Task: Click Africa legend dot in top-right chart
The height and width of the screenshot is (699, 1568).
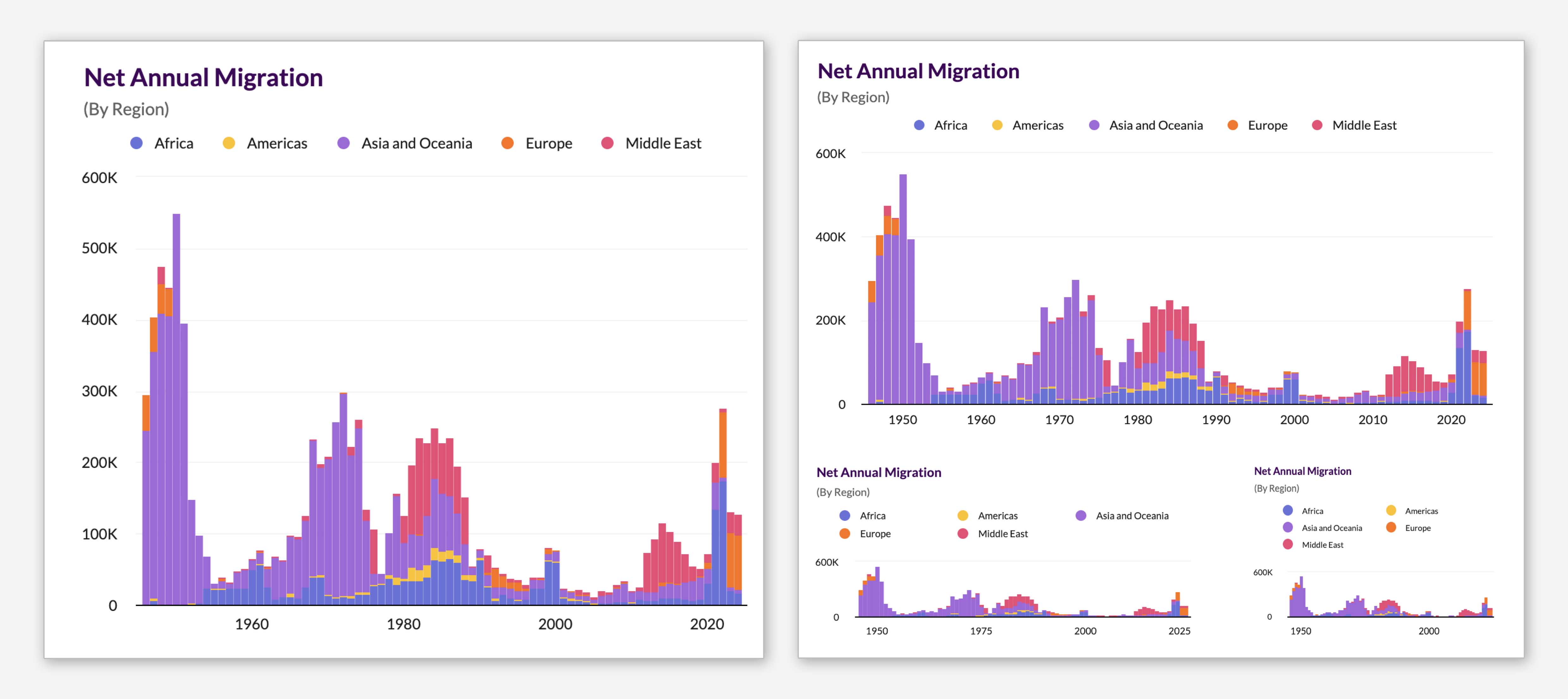Action: pyautogui.click(x=919, y=125)
